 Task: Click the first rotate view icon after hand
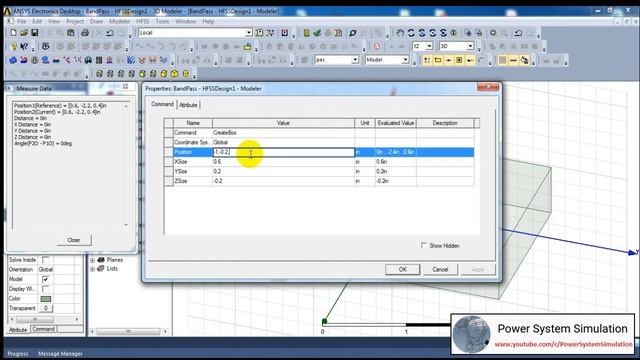click(411, 33)
